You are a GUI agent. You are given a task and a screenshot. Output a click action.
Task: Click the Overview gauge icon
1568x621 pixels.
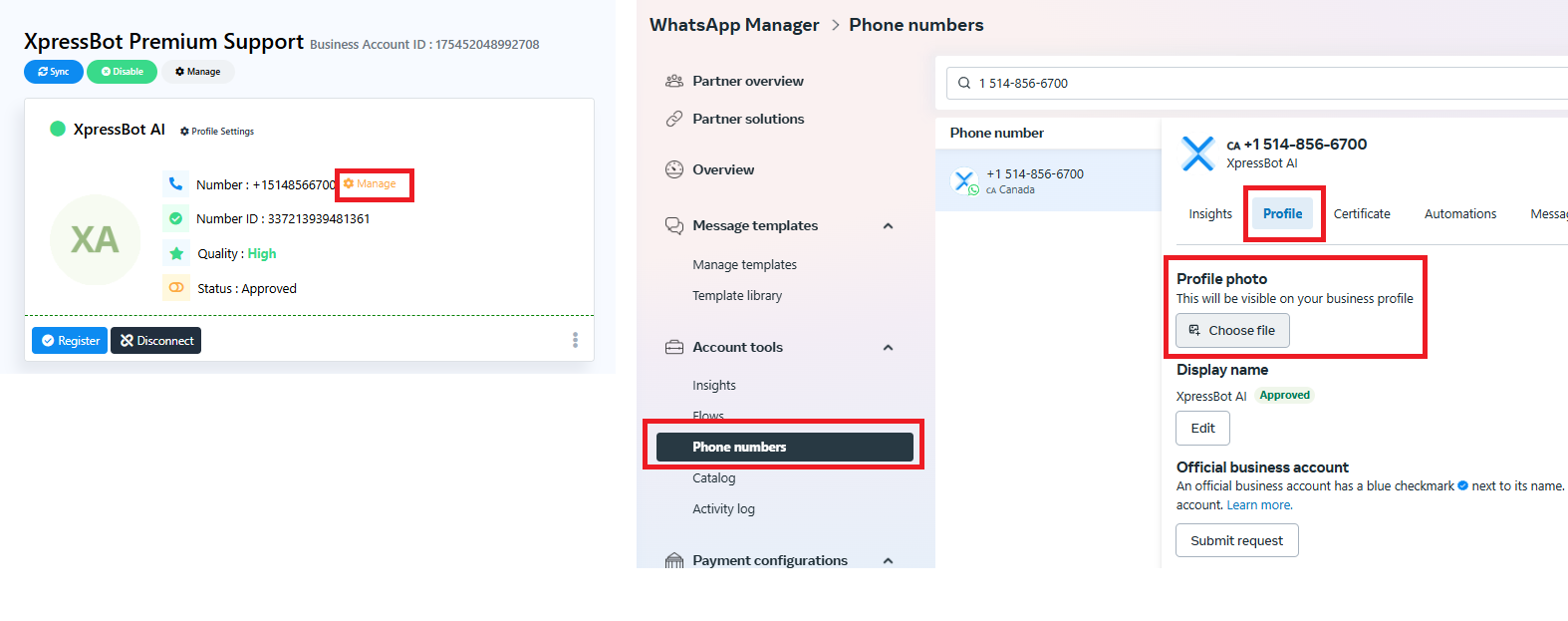(674, 169)
